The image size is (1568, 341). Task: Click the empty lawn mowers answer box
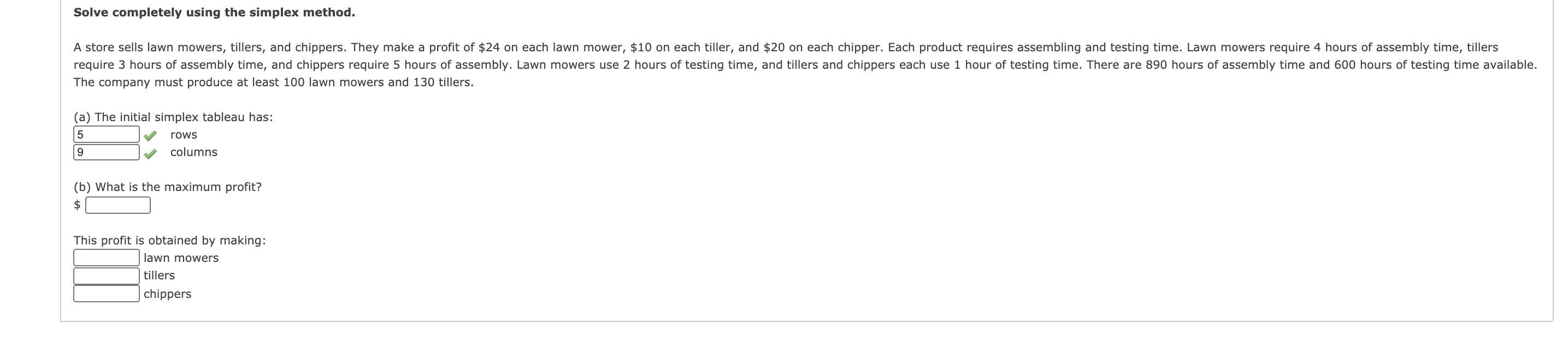click(107, 258)
